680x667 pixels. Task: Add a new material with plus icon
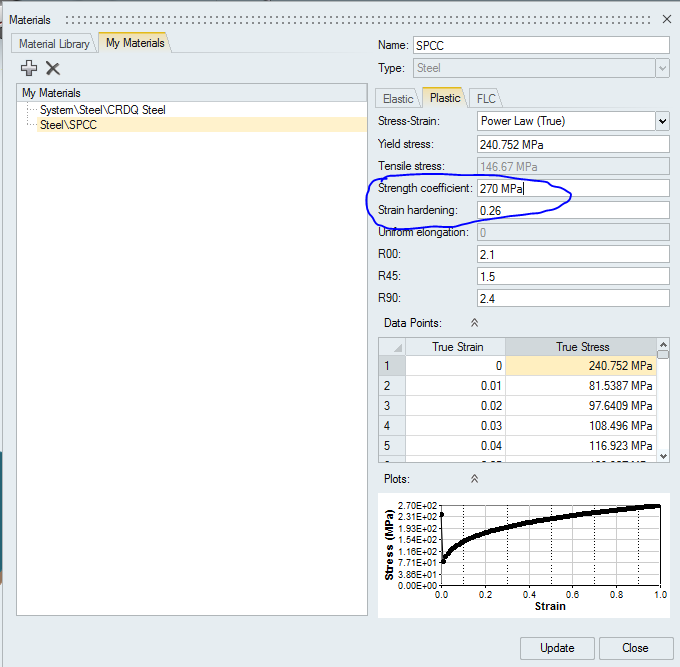(x=29, y=68)
